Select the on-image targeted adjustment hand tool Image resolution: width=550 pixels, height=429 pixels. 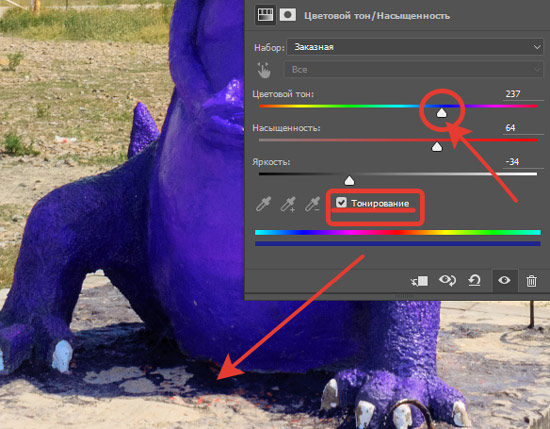(x=264, y=70)
